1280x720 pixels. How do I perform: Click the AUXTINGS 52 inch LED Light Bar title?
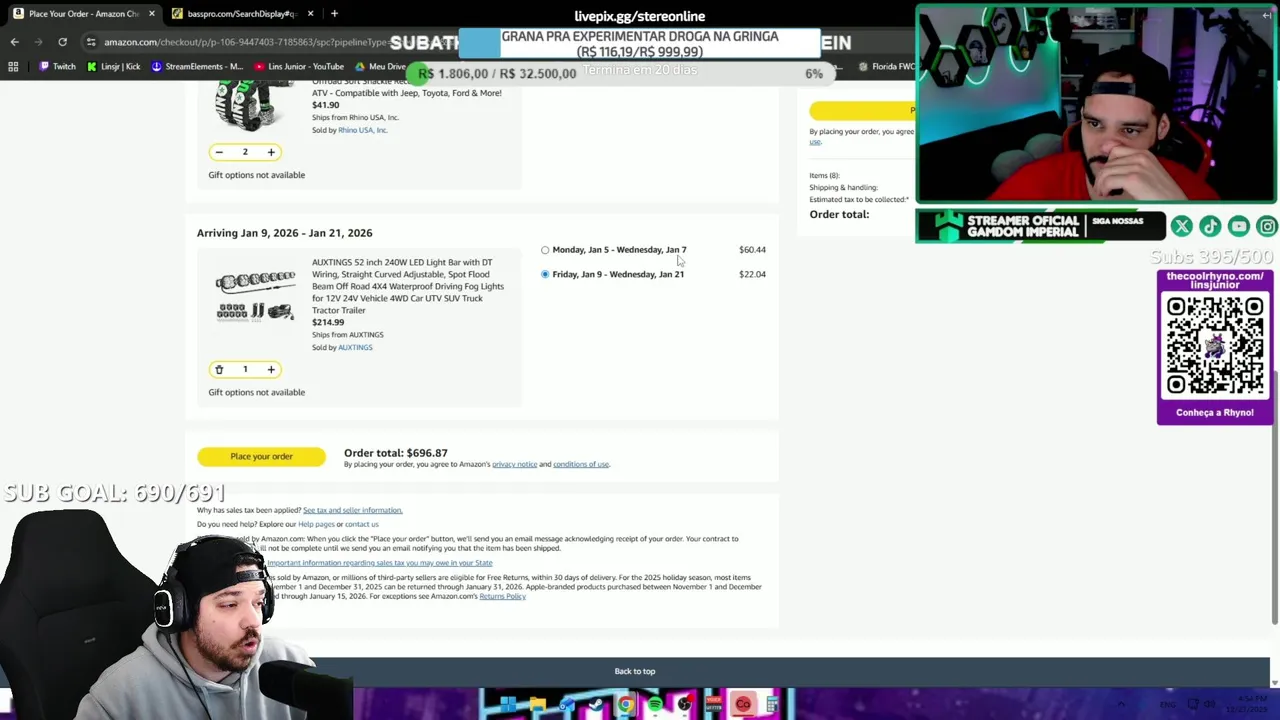408,286
